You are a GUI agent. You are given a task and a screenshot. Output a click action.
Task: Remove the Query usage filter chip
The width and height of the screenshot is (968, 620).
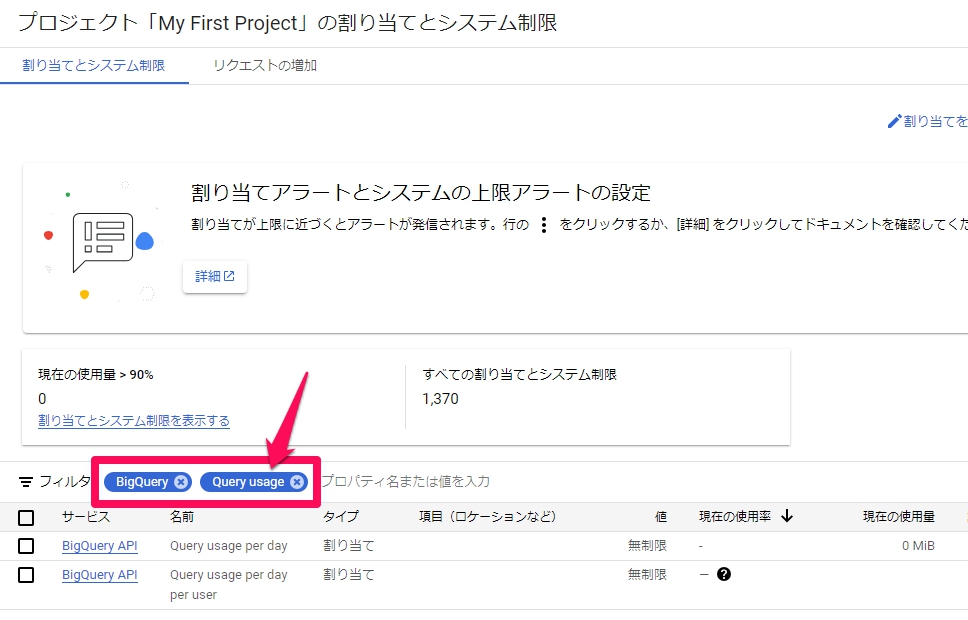pos(297,482)
